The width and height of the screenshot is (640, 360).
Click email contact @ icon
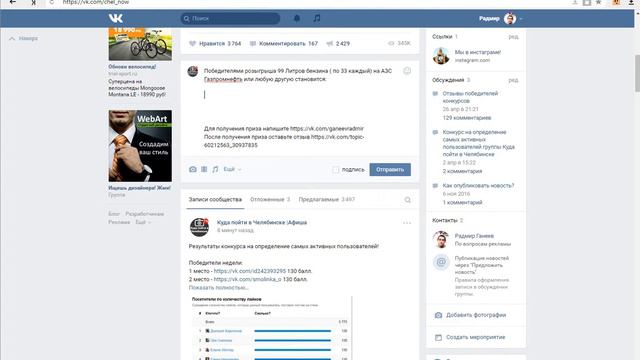441,262
